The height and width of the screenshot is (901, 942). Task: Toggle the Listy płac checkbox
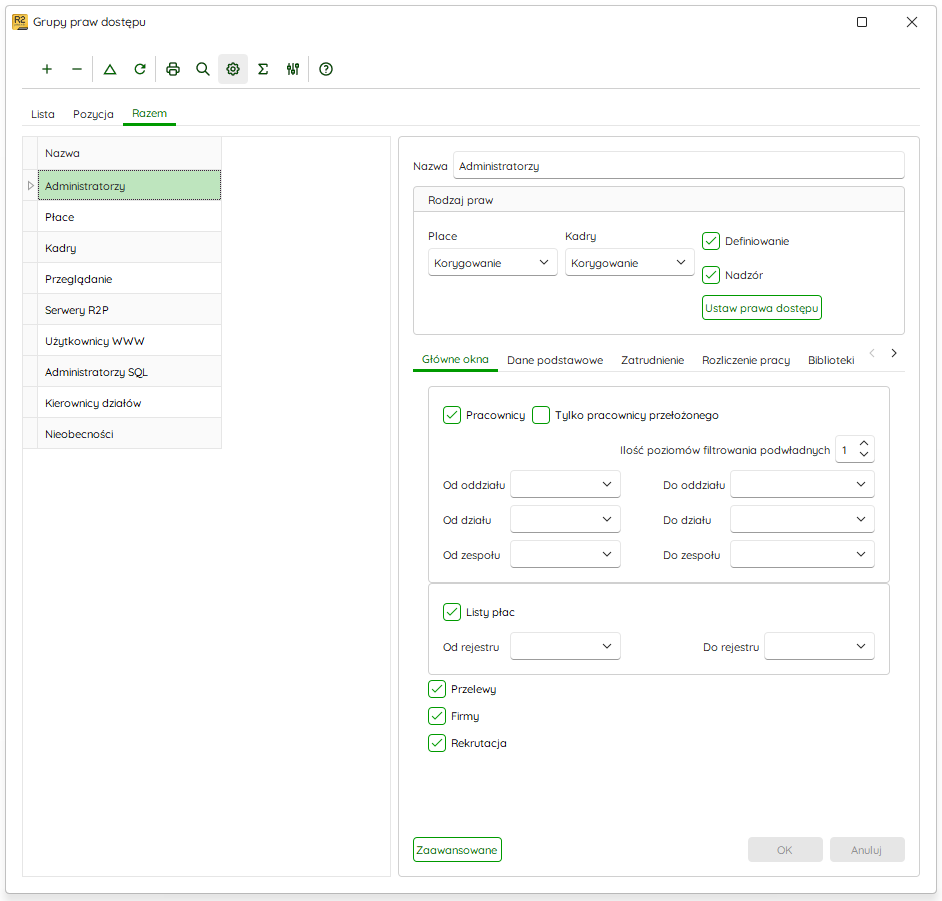click(452, 612)
